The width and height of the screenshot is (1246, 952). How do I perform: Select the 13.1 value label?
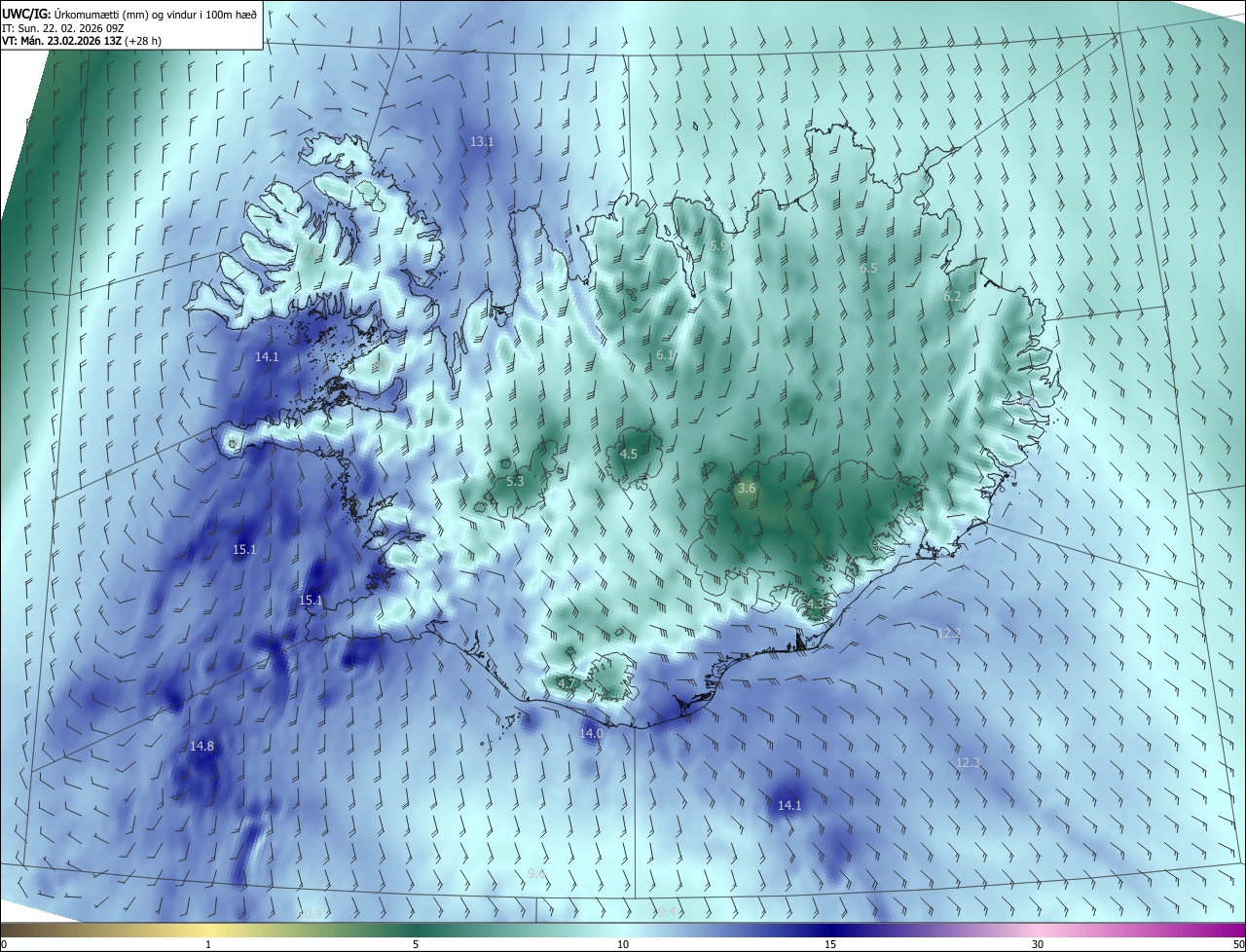(x=482, y=142)
